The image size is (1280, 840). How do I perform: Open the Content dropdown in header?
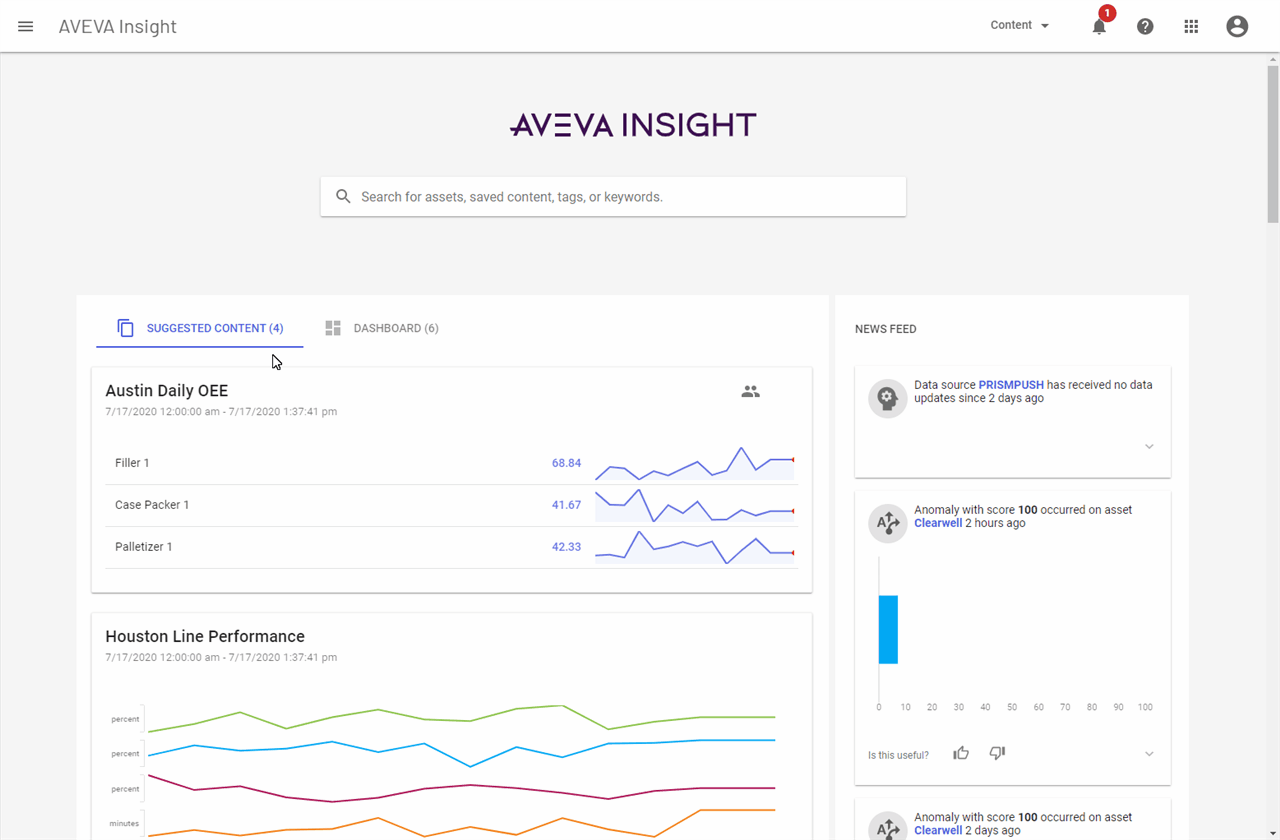click(1020, 26)
